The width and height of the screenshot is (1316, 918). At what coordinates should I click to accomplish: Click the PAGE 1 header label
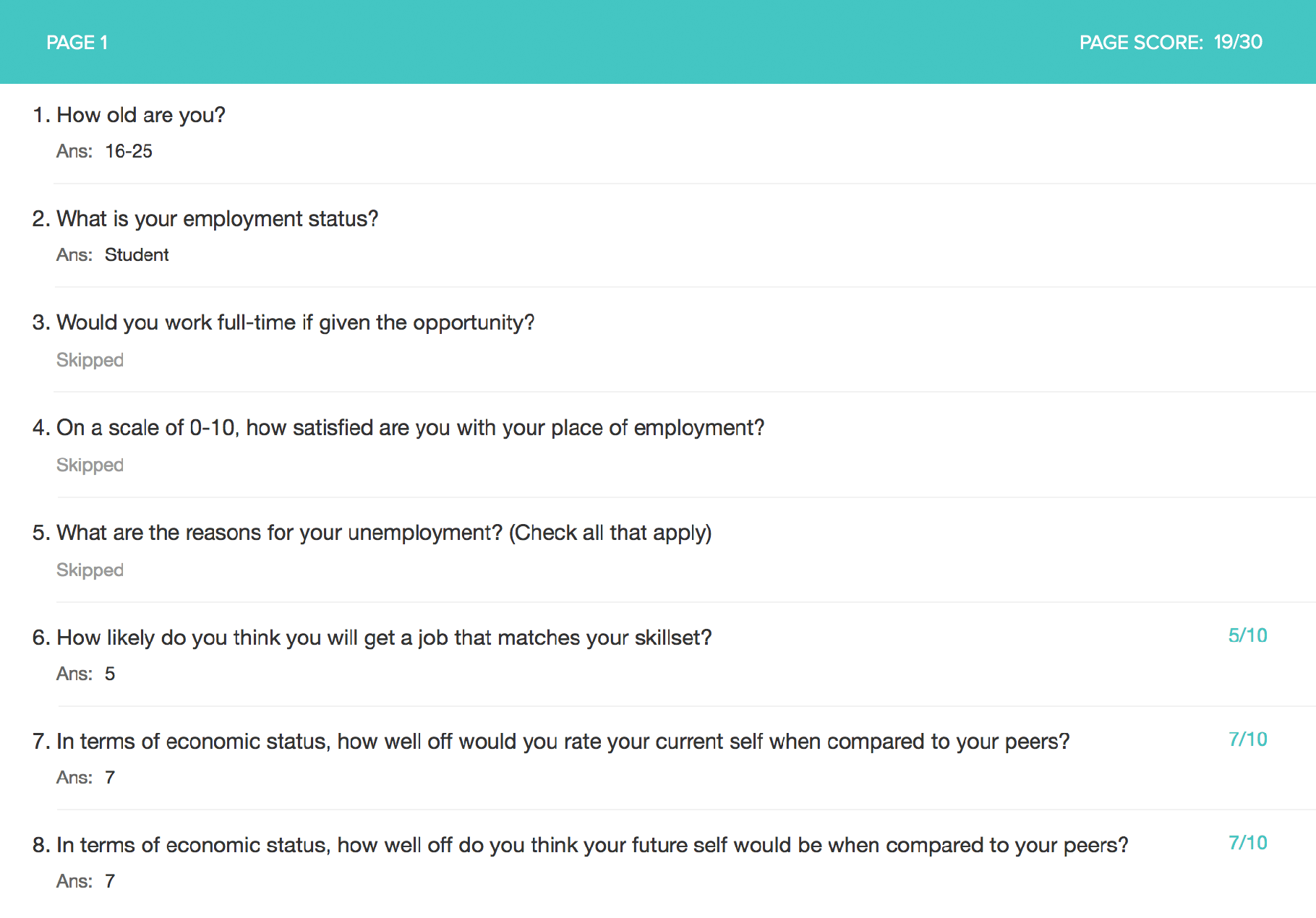pos(77,43)
